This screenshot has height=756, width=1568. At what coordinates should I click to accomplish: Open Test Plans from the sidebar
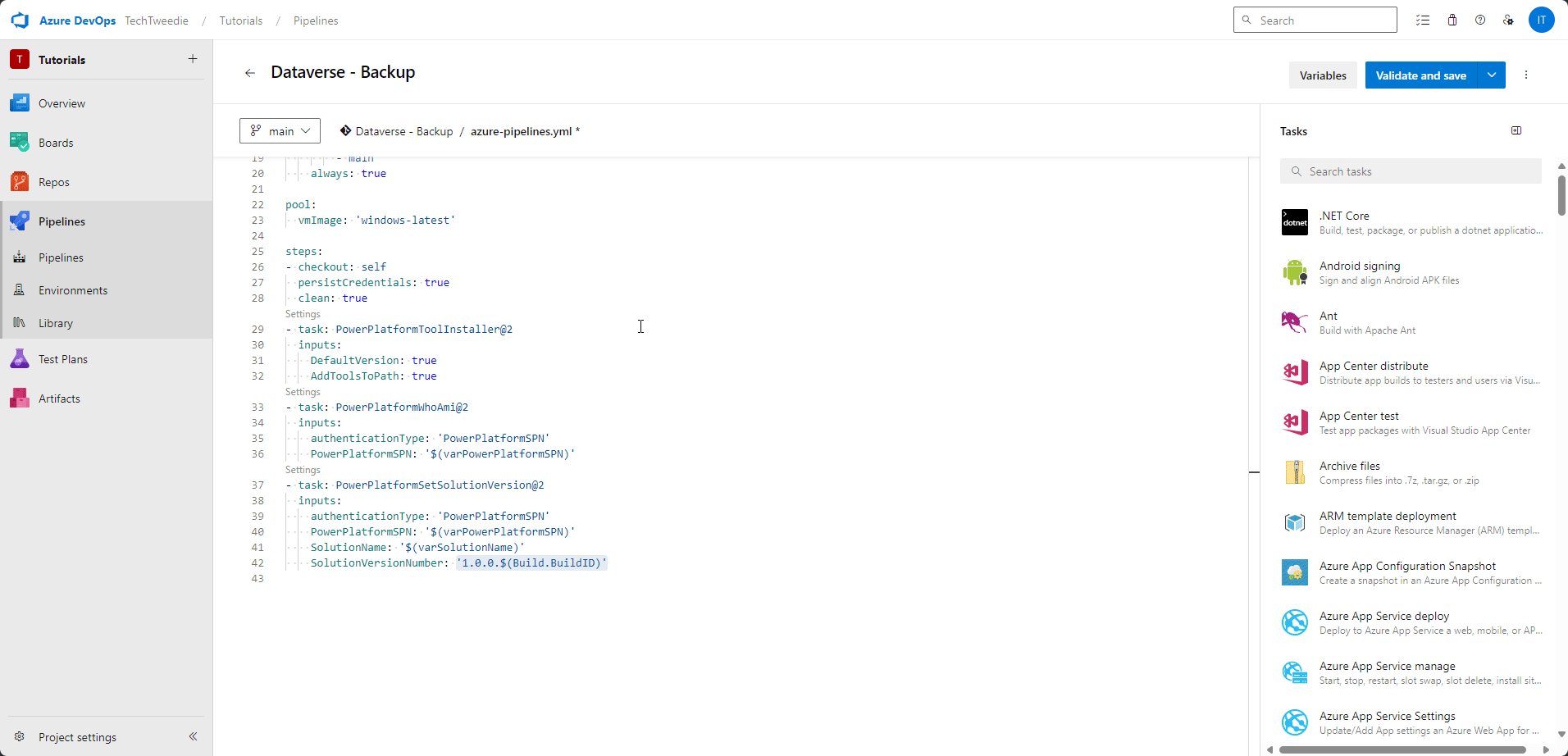click(62, 358)
